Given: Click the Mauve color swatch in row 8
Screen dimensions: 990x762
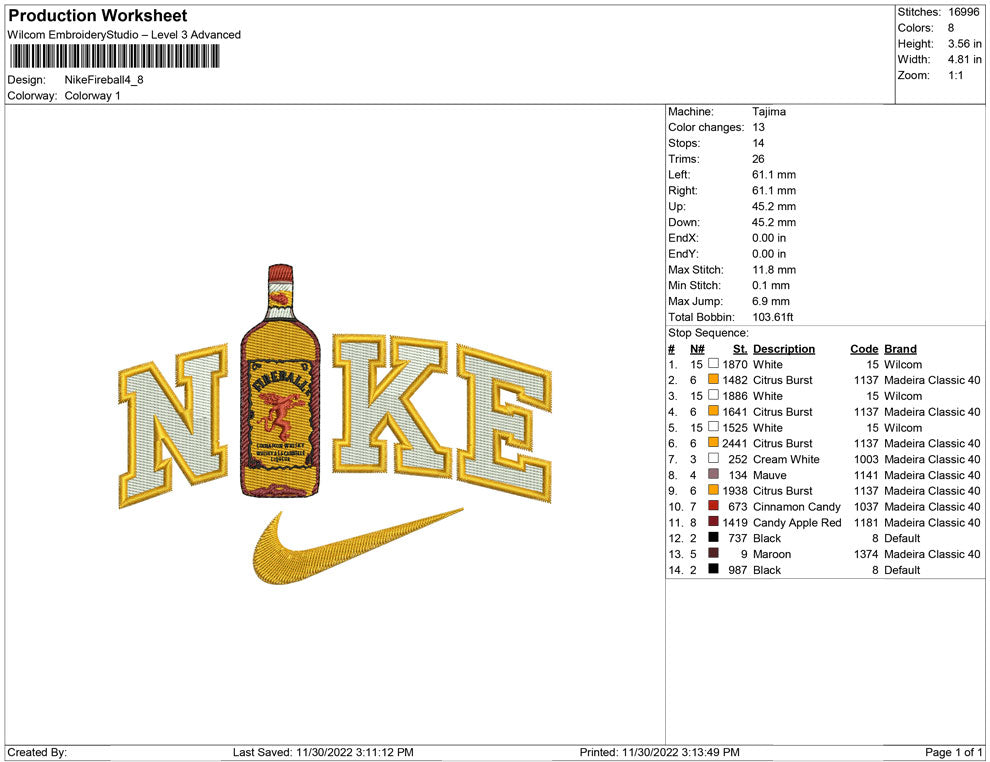Looking at the screenshot, I should coord(713,474).
